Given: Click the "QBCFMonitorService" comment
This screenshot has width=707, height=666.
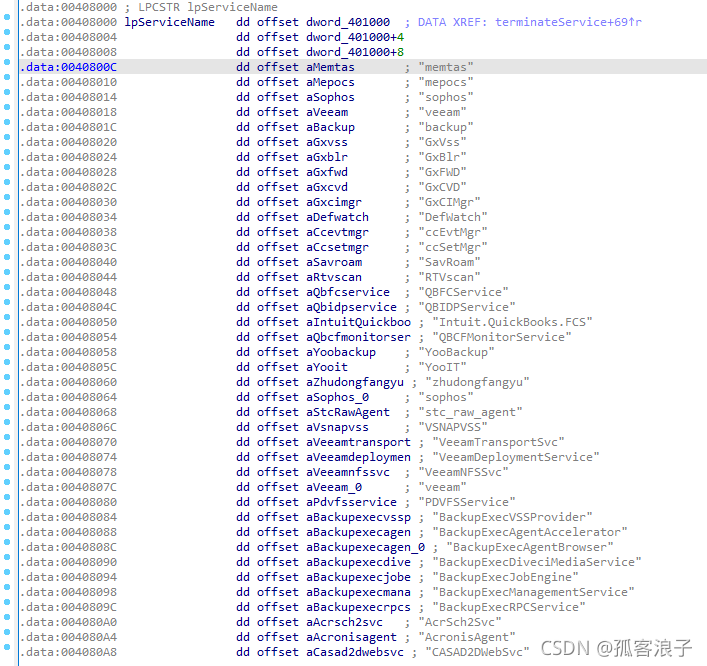Looking at the screenshot, I should pyautogui.click(x=502, y=337).
